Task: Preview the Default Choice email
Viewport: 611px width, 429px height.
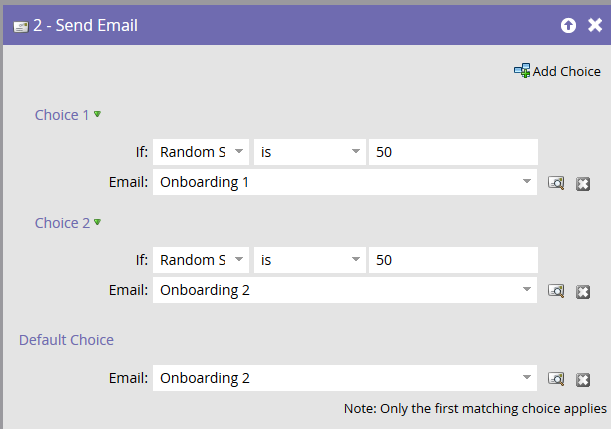Action: [556, 379]
